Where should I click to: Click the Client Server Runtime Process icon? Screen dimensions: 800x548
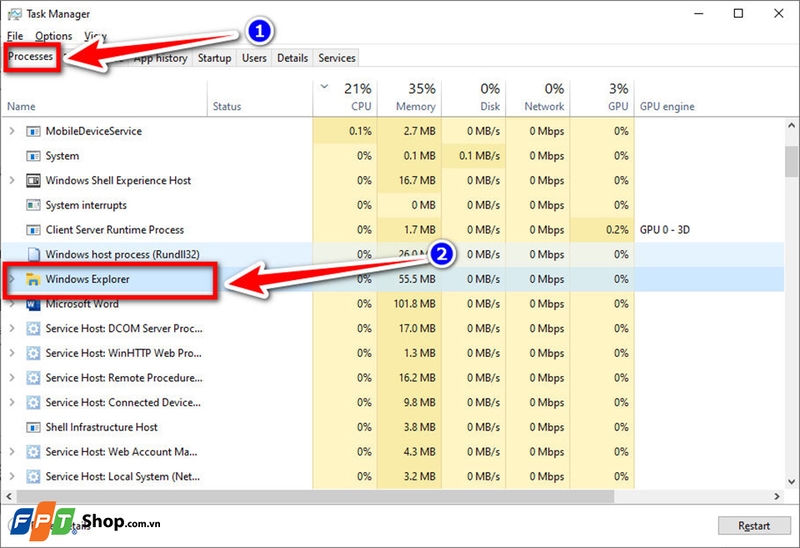click(x=33, y=230)
